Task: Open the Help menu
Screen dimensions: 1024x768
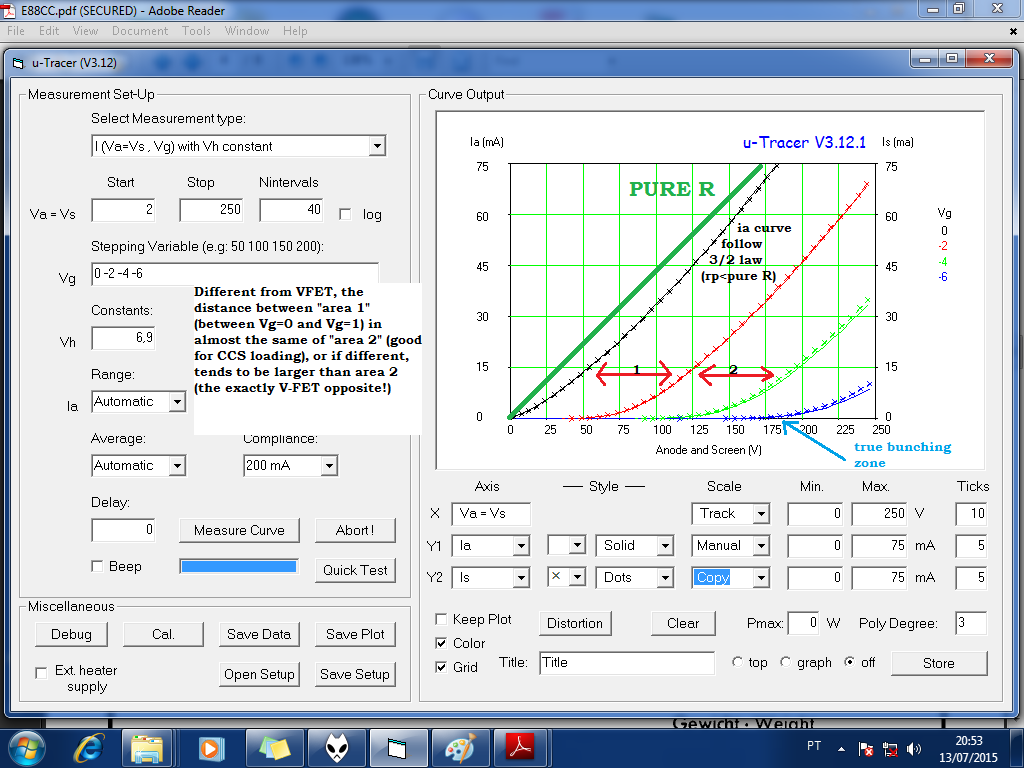Action: (x=295, y=31)
